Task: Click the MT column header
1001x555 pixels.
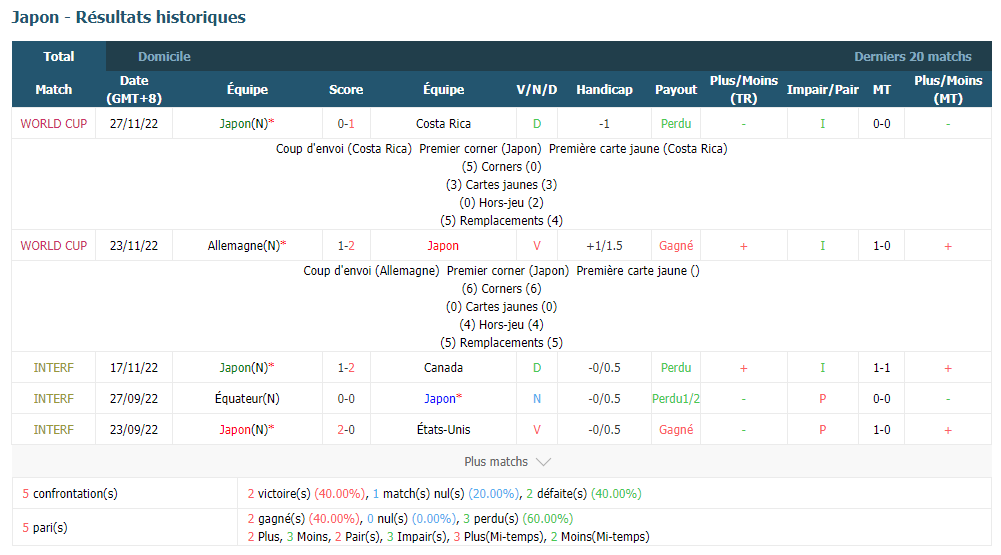Action: 882,89
